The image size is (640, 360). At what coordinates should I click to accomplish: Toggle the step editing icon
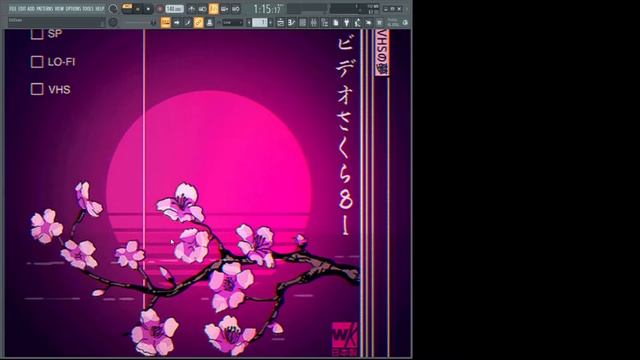[187, 22]
